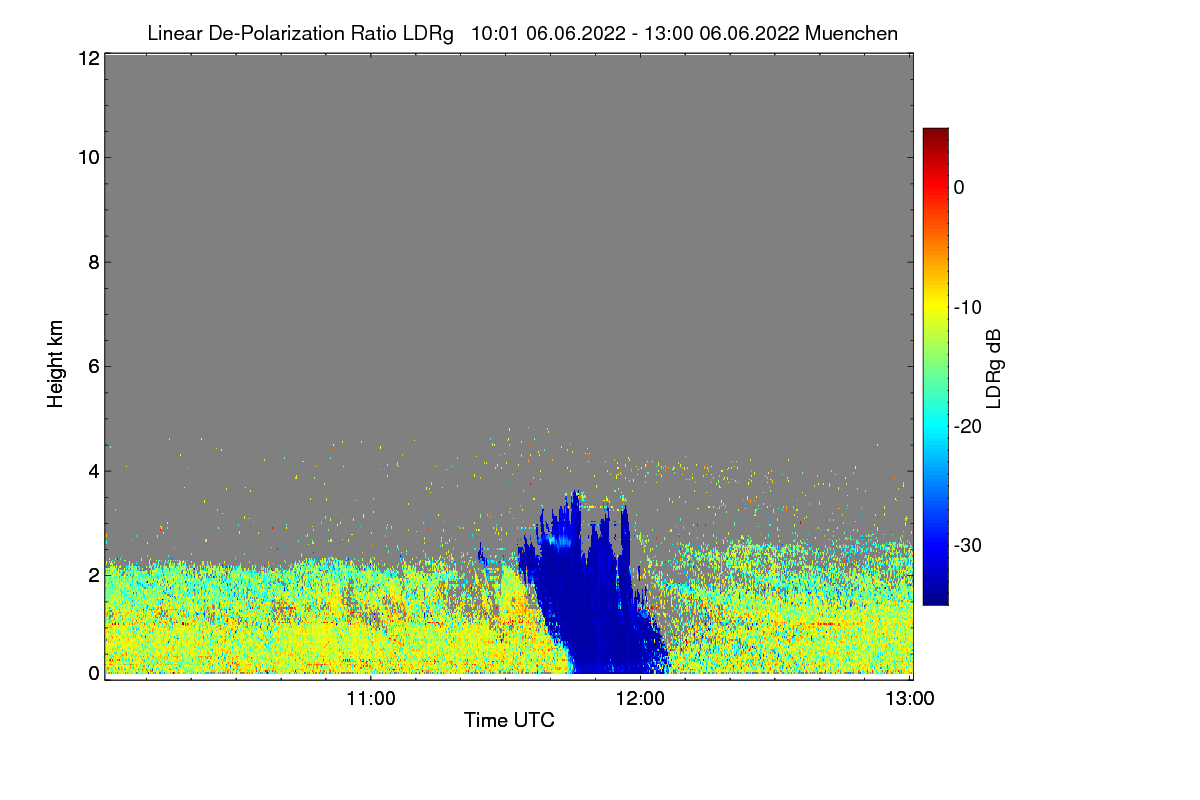Click the date range '10:01 06.06.2022 - 13:00 06.06.2022'

(x=635, y=33)
